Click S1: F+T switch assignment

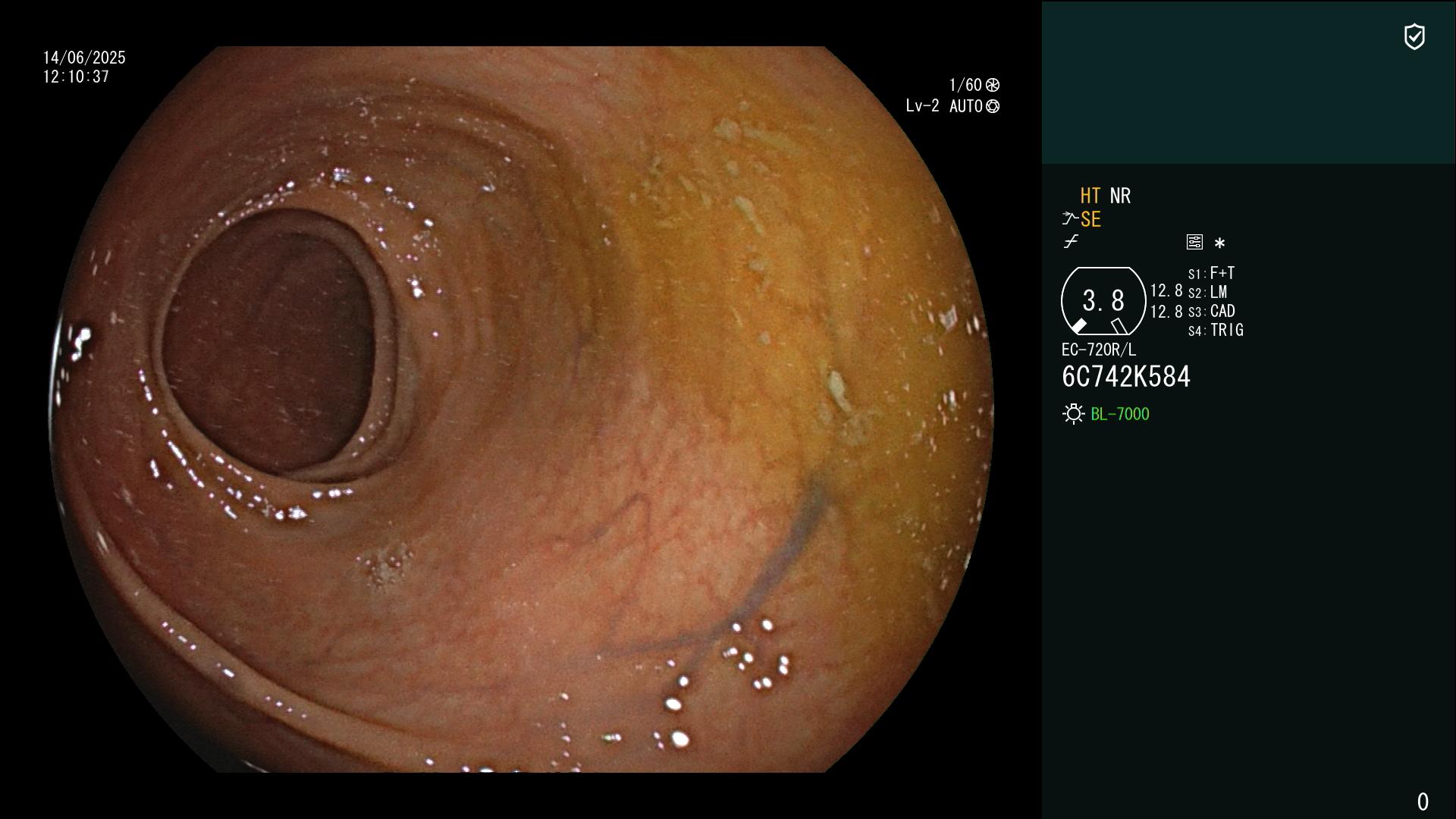(x=1212, y=273)
